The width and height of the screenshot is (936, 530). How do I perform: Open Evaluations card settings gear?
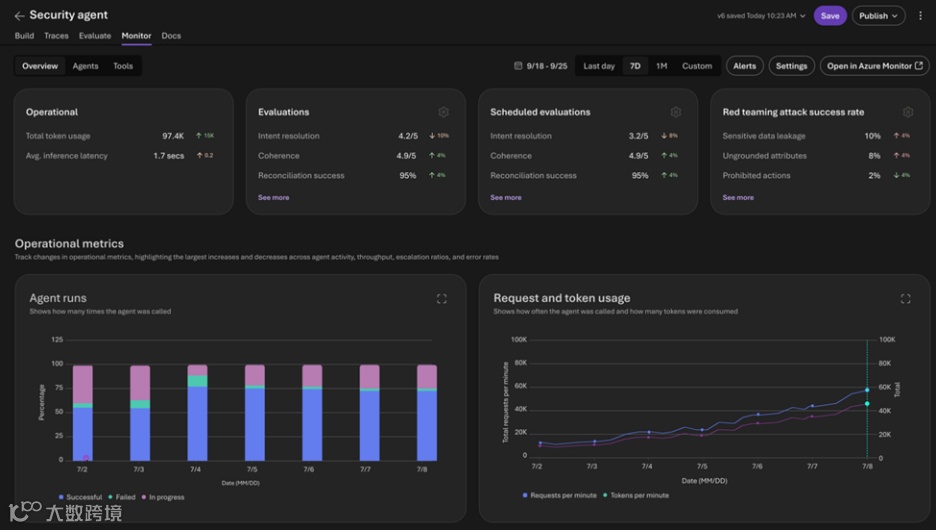(x=444, y=112)
